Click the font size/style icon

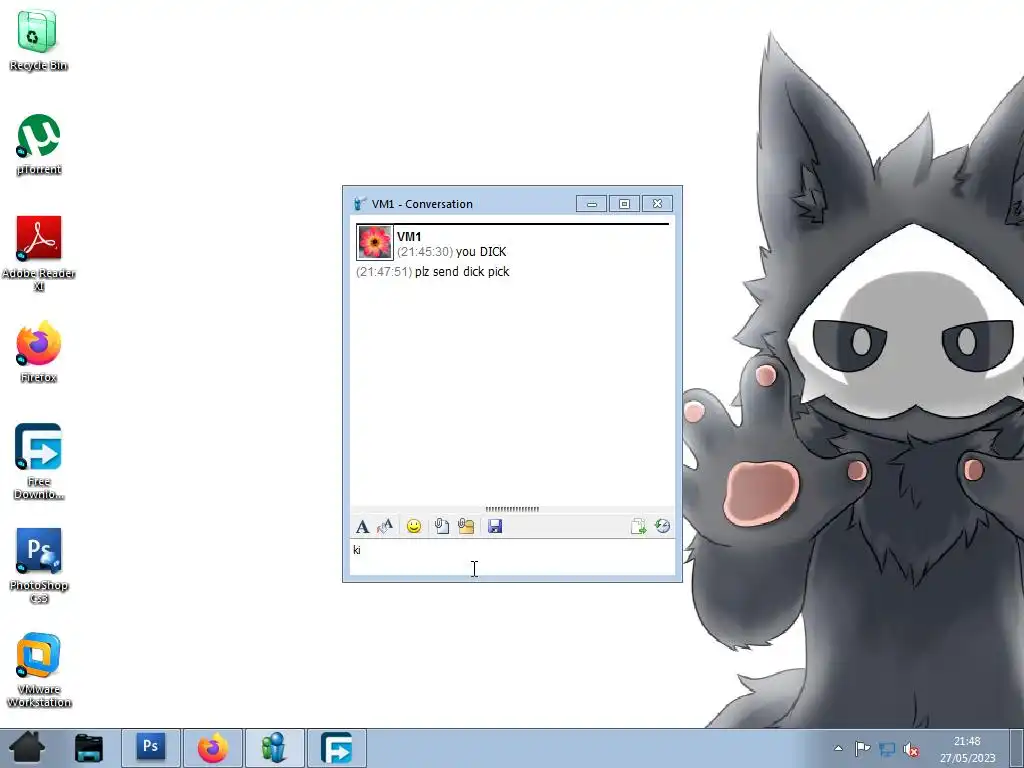[x=385, y=526]
